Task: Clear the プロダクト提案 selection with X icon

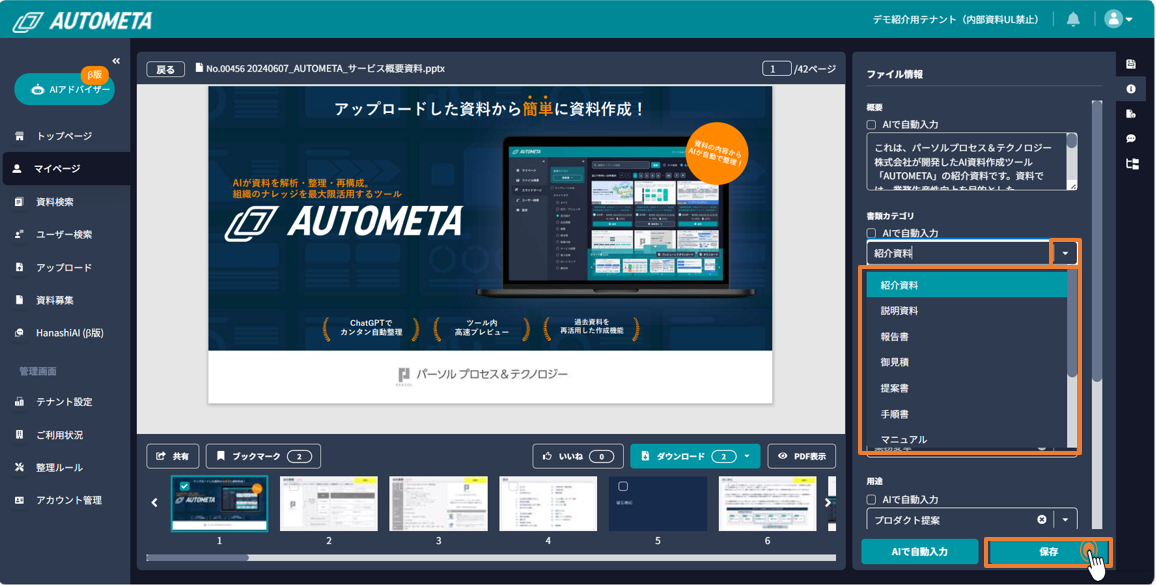Action: (x=1042, y=519)
